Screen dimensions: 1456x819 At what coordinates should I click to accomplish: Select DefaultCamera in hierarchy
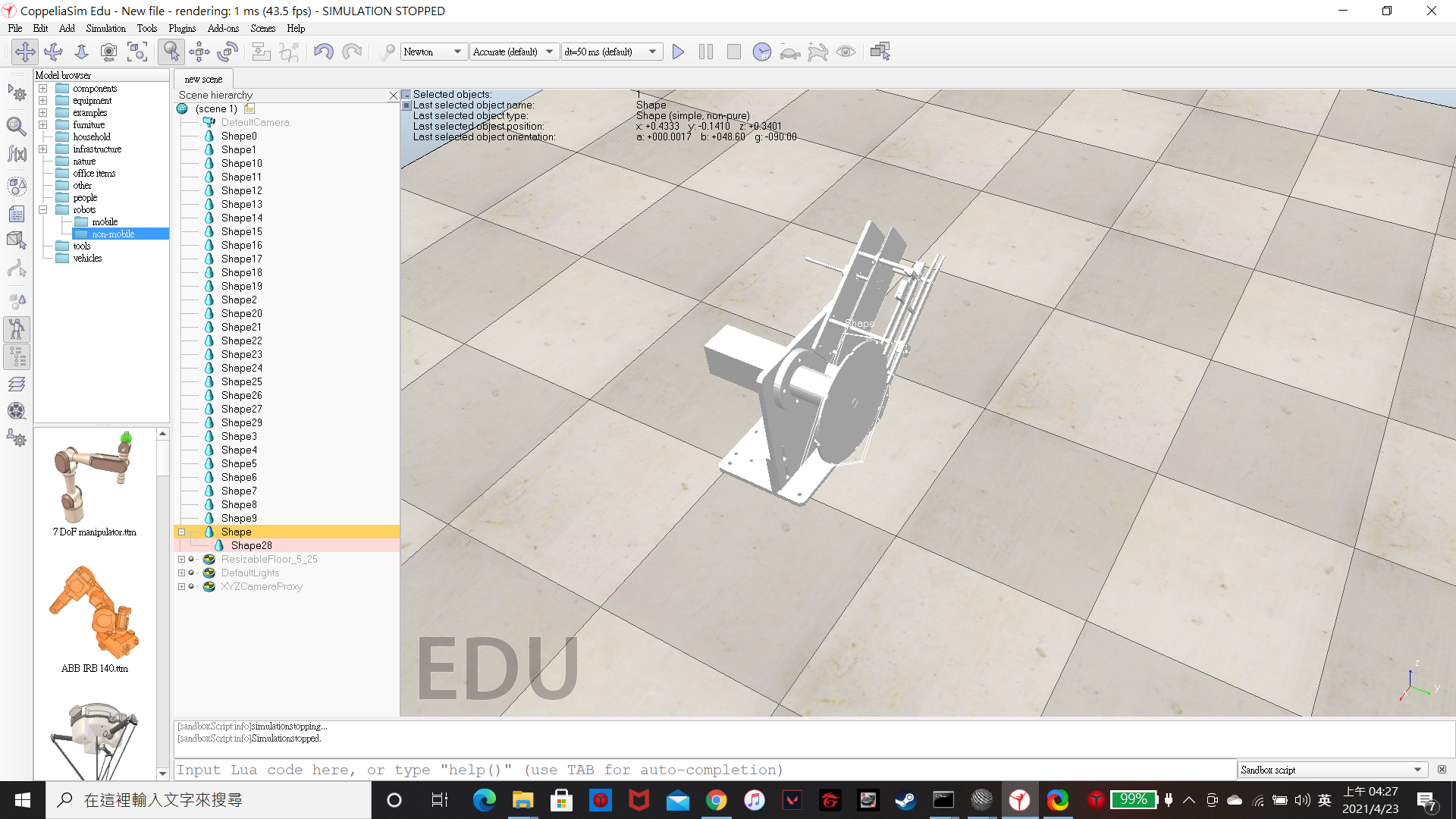tap(255, 123)
